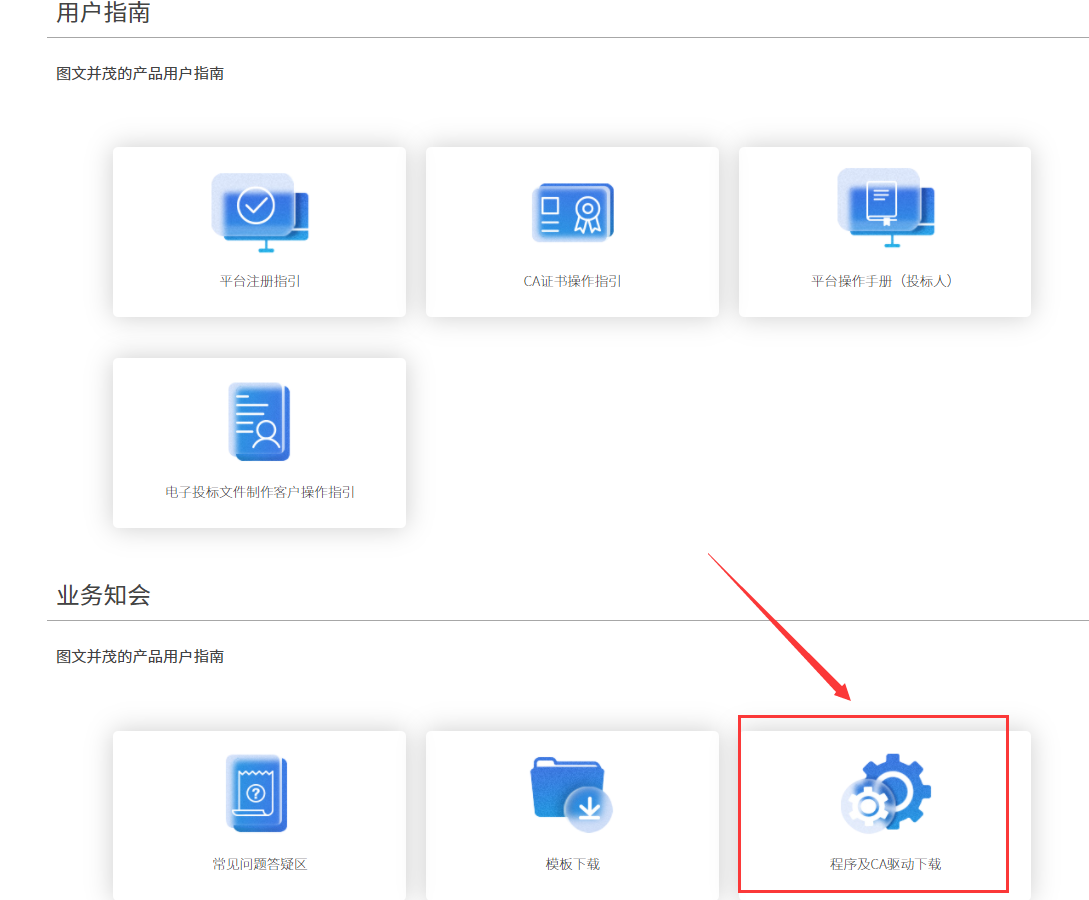Select the 模板下载 text label
The width and height of the screenshot is (1089, 900).
pyautogui.click(x=572, y=864)
